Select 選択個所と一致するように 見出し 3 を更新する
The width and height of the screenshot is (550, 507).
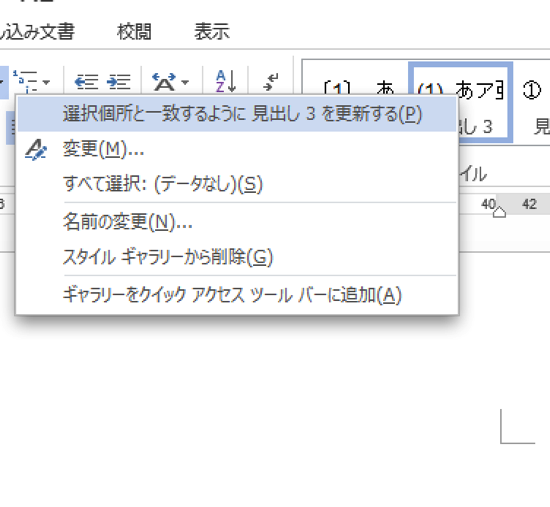pos(237,114)
